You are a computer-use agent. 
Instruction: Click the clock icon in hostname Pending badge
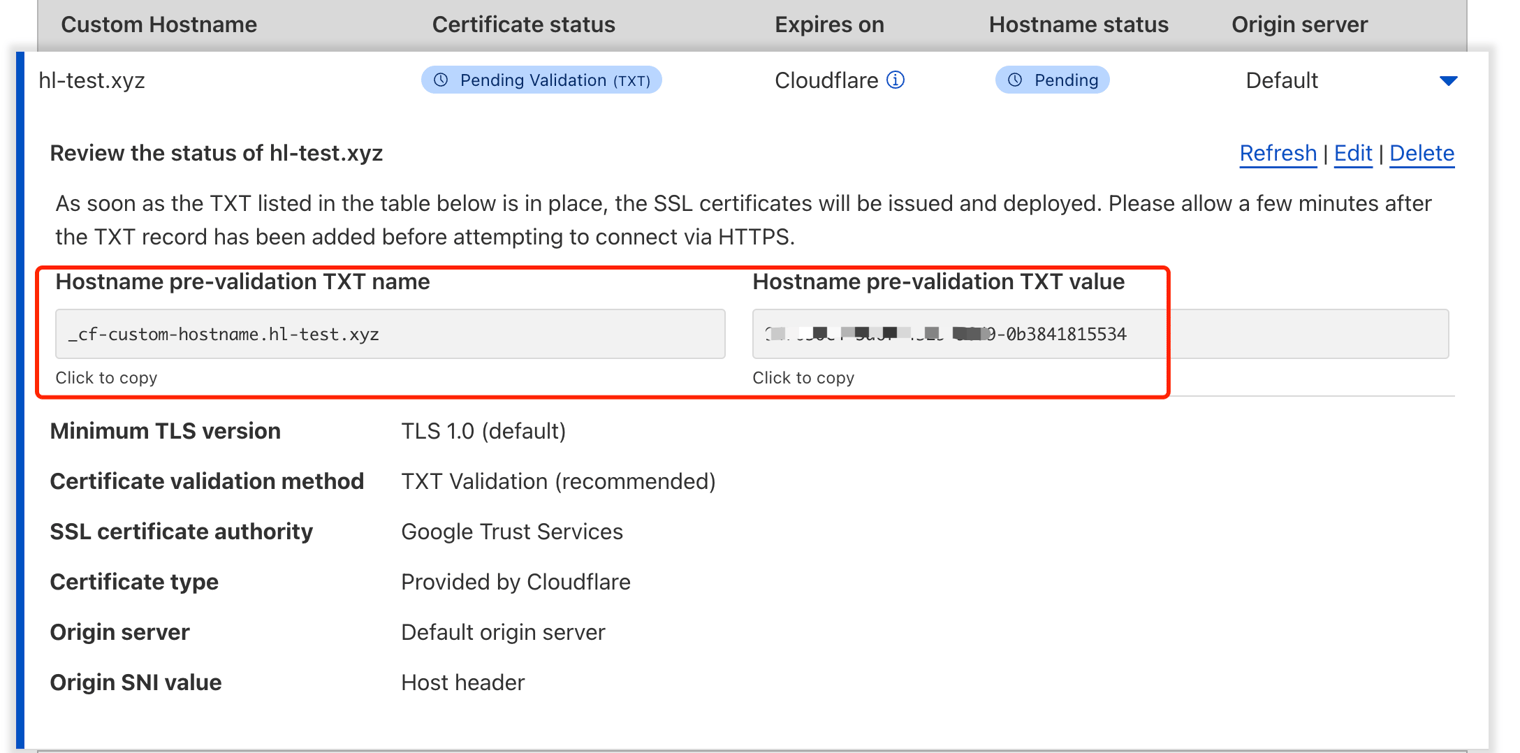coord(1015,80)
